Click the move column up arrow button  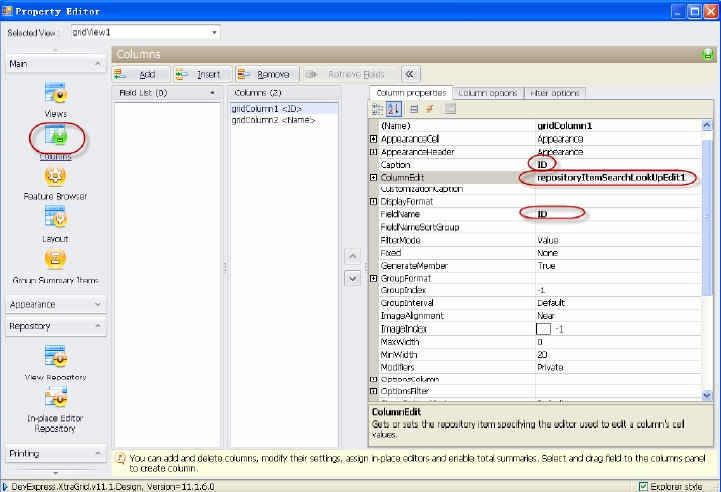coord(353,256)
